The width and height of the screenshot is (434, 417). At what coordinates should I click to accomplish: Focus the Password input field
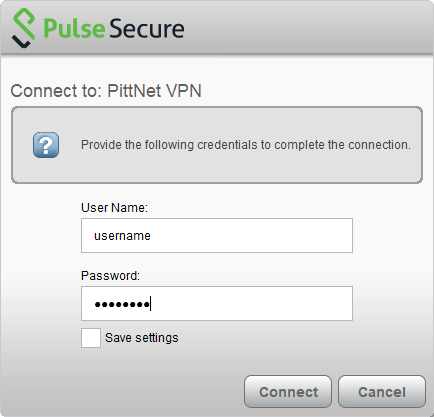(217, 304)
